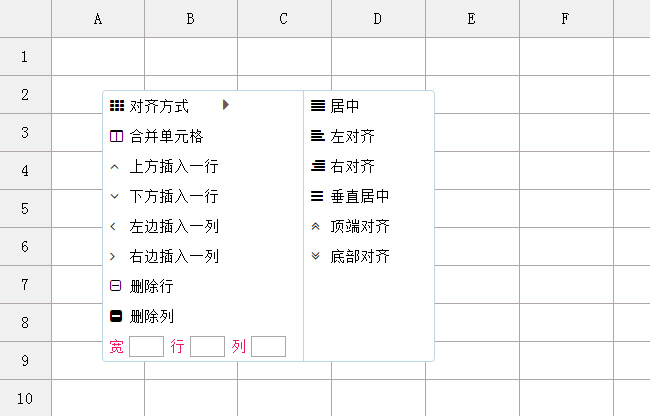This screenshot has width=650, height=416.
Task: Click the 行 row input box
Action: coord(207,347)
